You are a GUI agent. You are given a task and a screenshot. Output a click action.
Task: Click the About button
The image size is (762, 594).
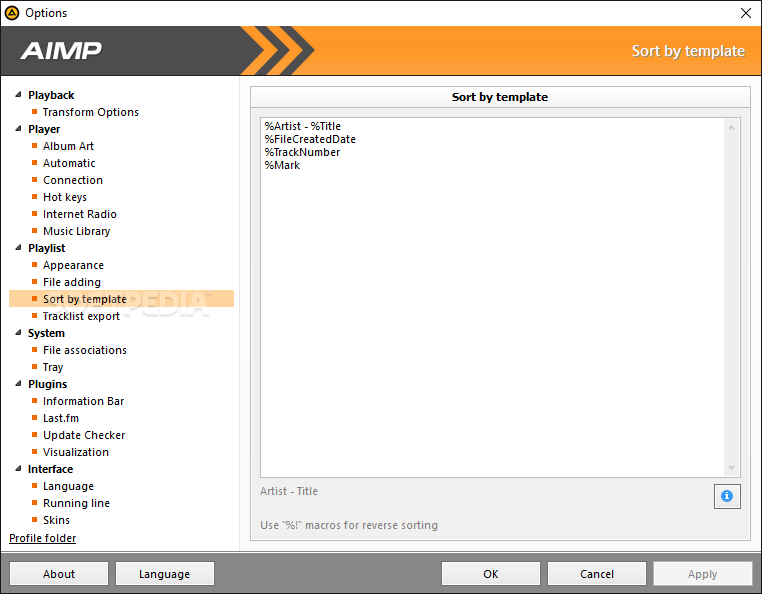click(59, 574)
